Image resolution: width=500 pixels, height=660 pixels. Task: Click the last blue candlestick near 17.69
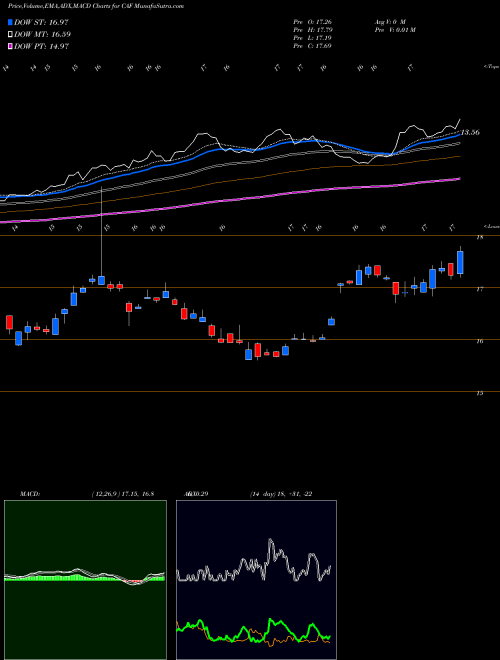point(460,262)
